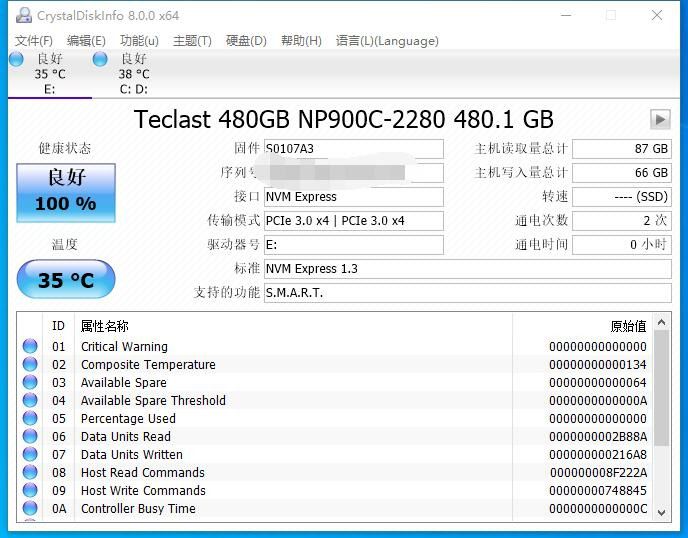
Task: Select the Percentage Used attribute name
Action: point(128,419)
